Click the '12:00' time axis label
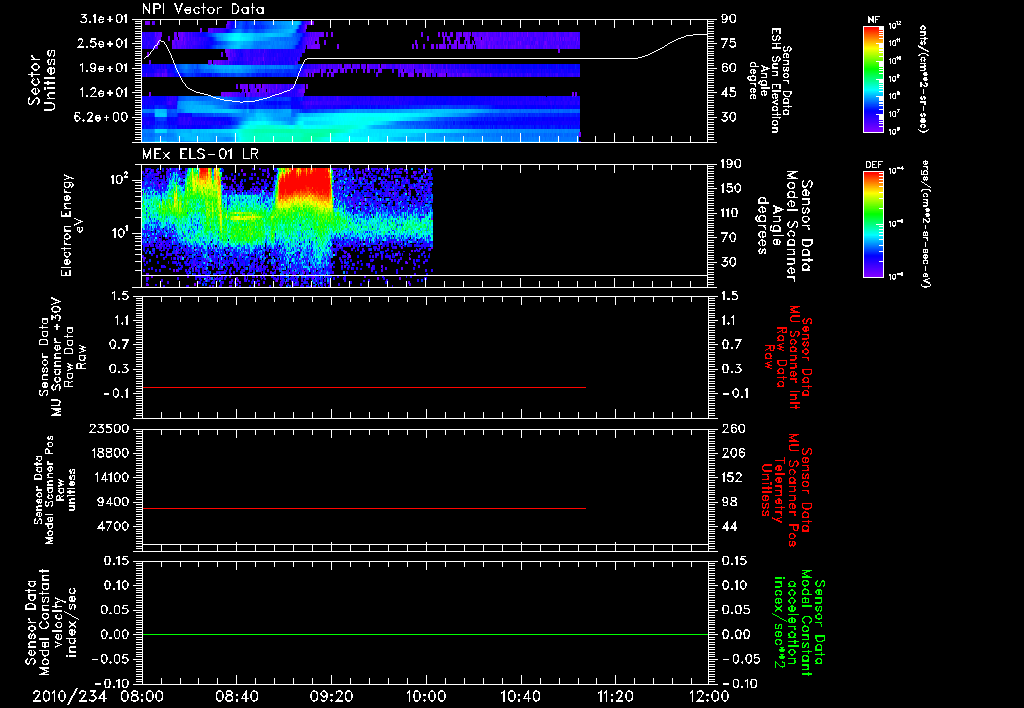Screen dimensions: 1024x708 tap(709, 697)
